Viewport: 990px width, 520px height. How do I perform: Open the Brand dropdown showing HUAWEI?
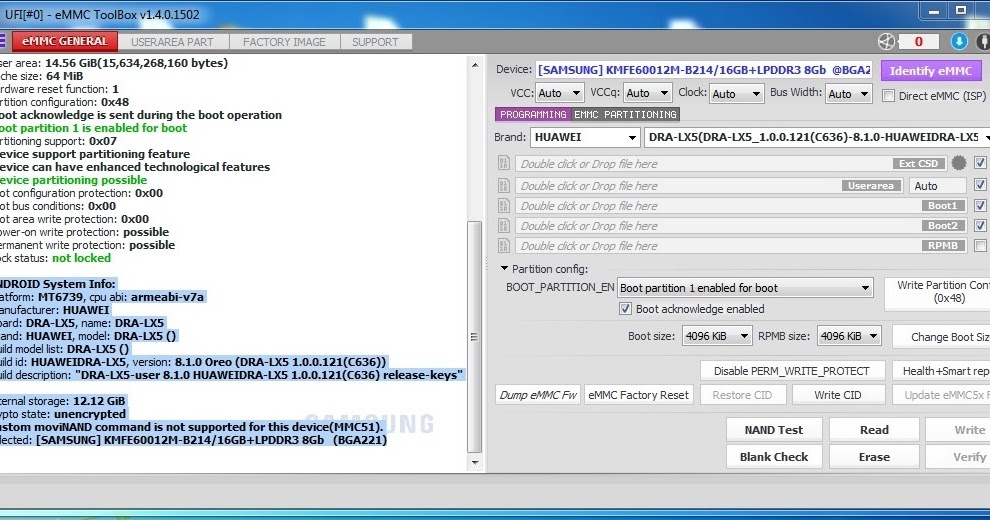coord(585,137)
